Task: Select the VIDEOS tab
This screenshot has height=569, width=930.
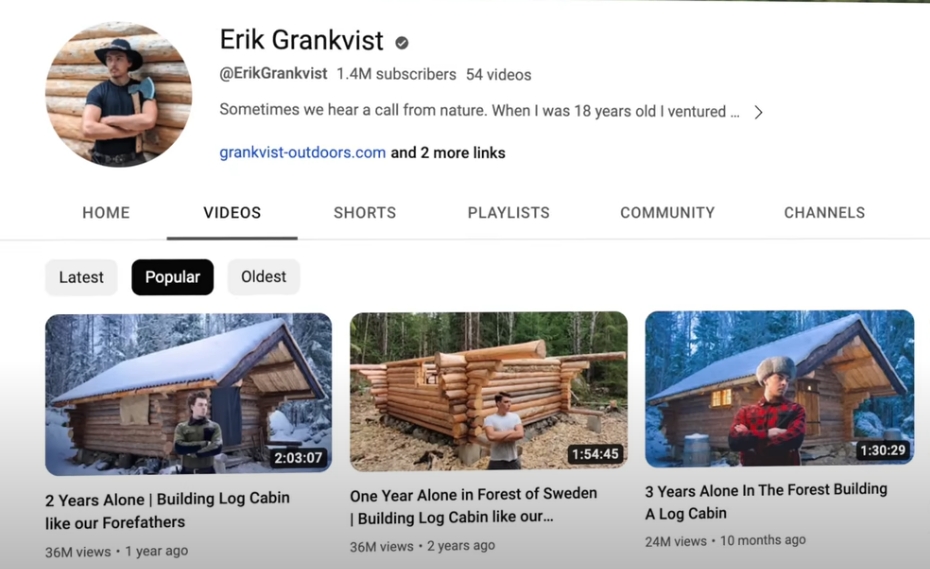Action: 232,212
